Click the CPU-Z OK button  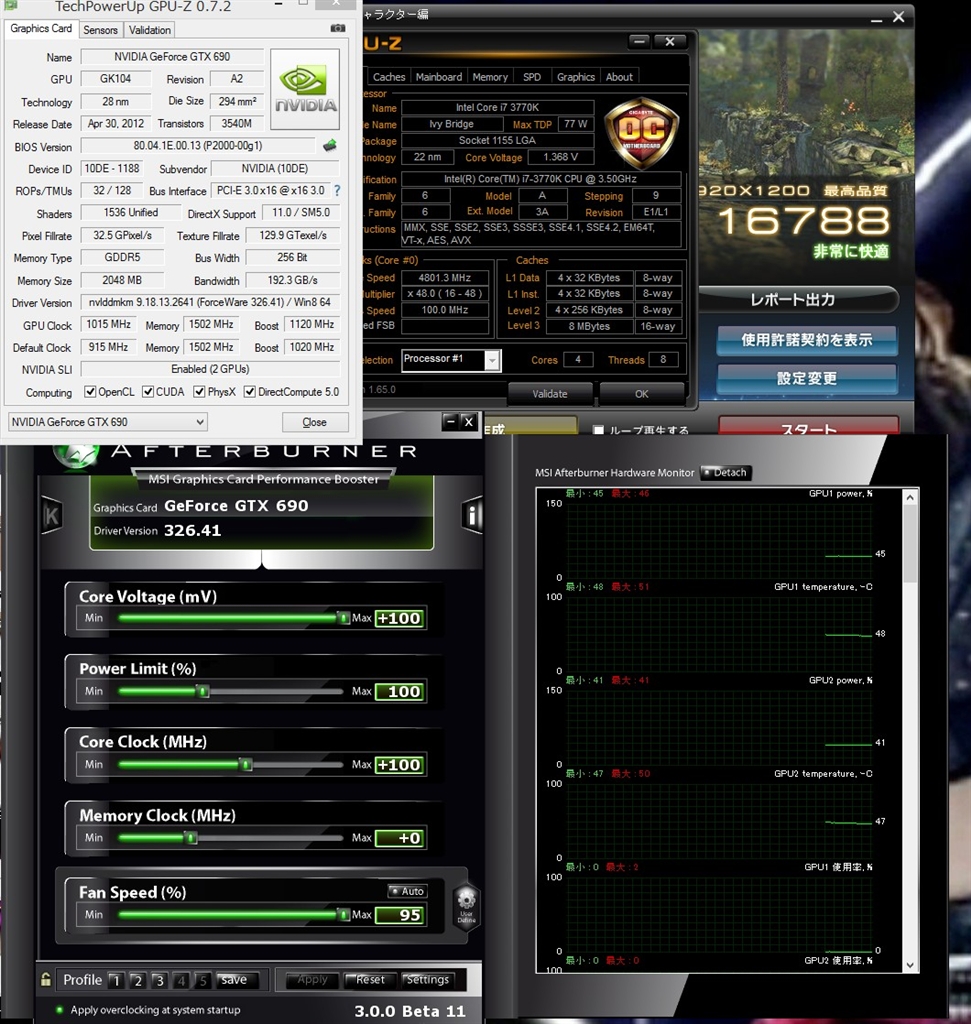click(642, 394)
